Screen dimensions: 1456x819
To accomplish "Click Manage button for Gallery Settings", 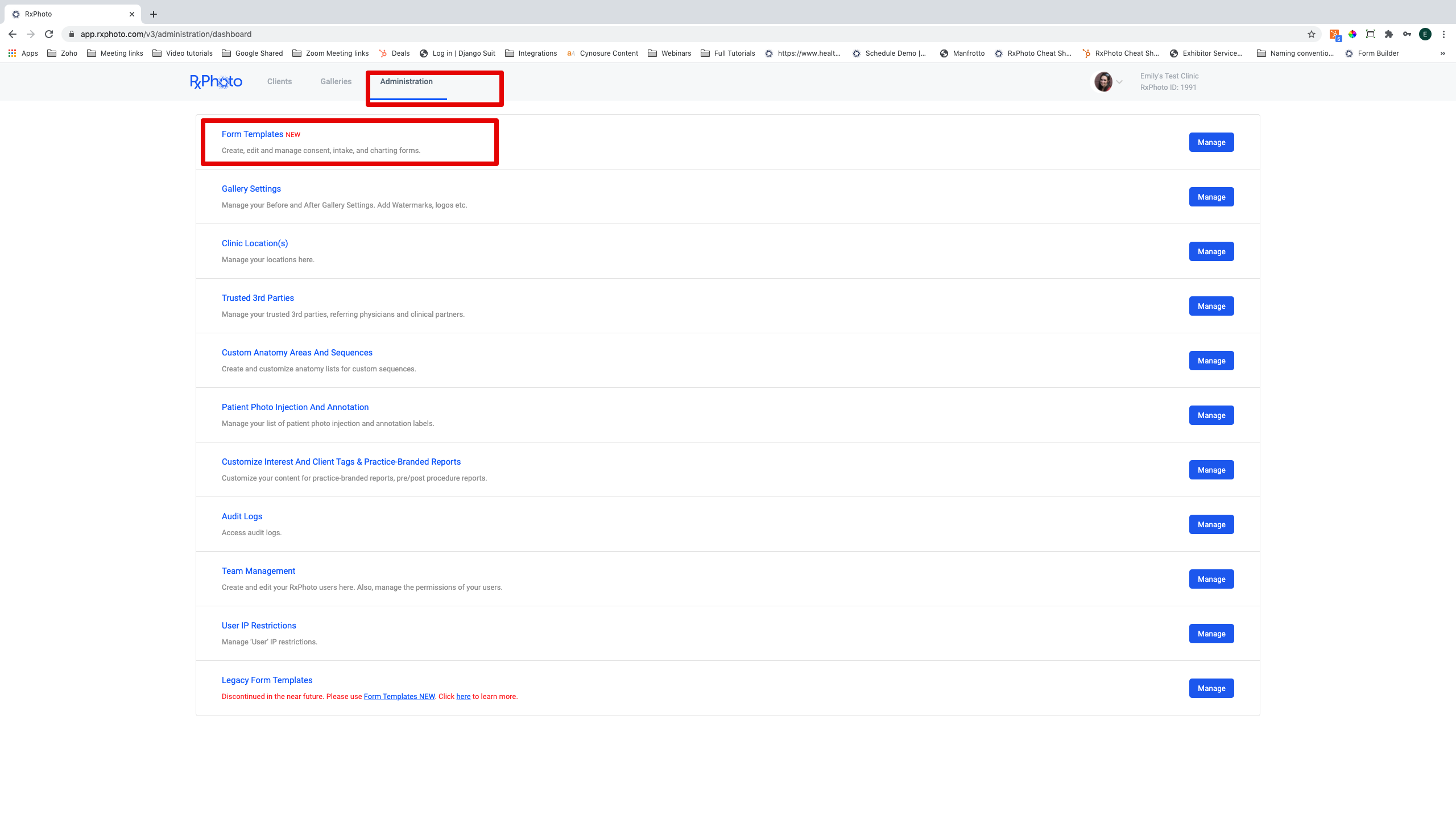I will [1211, 197].
